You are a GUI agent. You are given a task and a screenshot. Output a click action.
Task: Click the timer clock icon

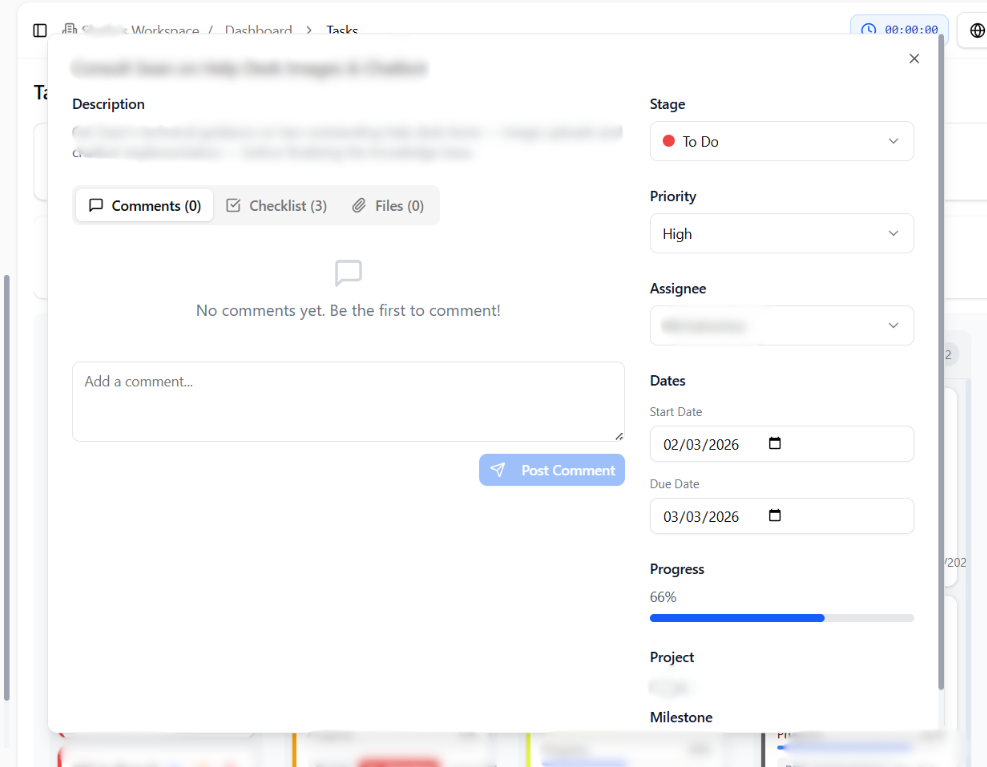point(868,30)
